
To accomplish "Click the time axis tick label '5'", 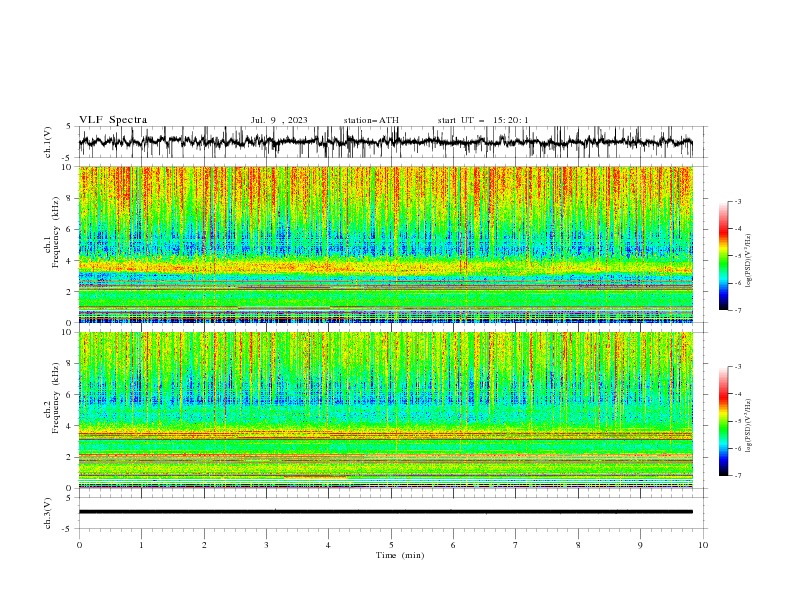I will pos(391,545).
